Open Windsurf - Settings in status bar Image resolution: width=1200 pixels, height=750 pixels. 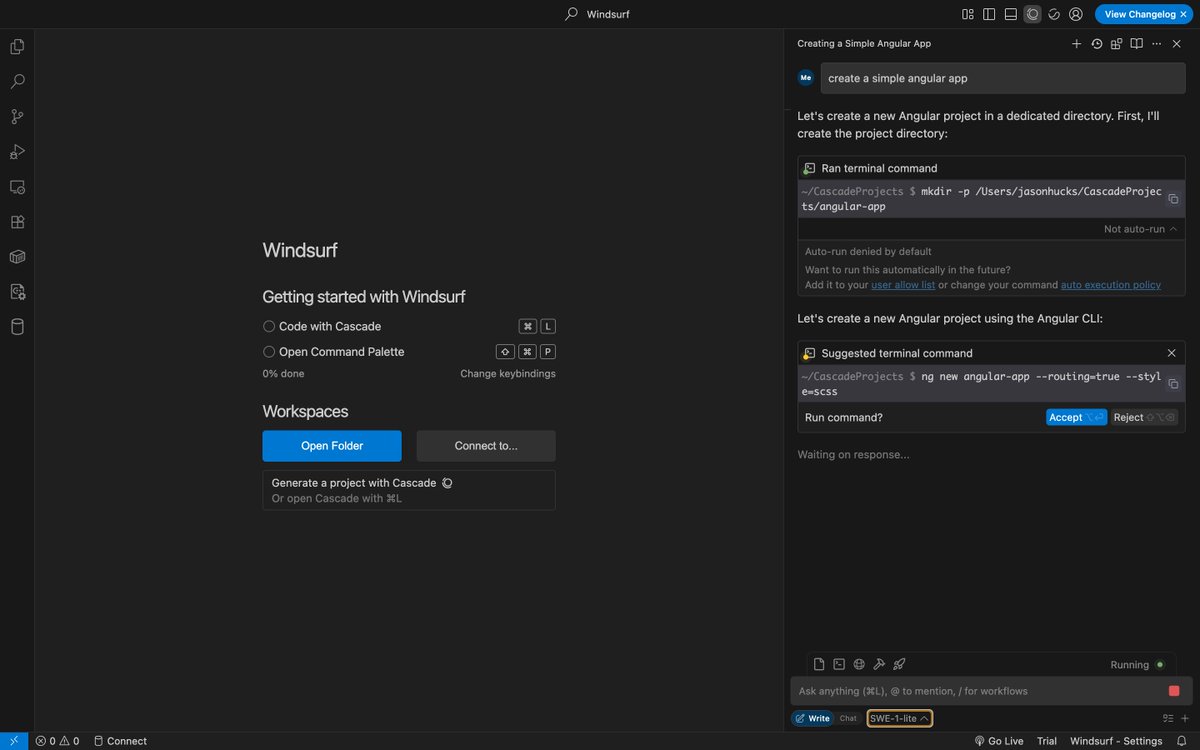1116,741
